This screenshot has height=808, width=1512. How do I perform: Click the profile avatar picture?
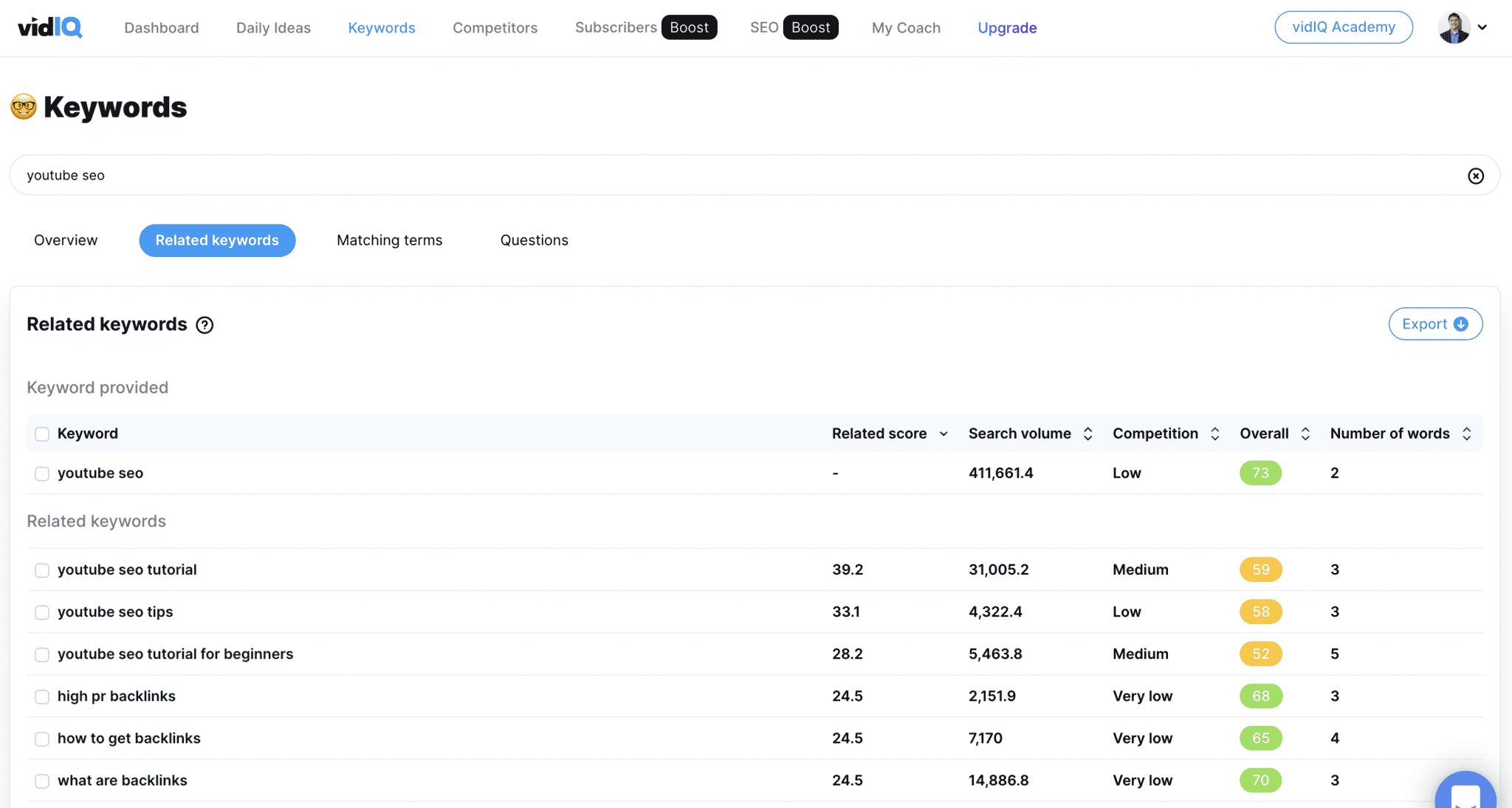coord(1454,27)
